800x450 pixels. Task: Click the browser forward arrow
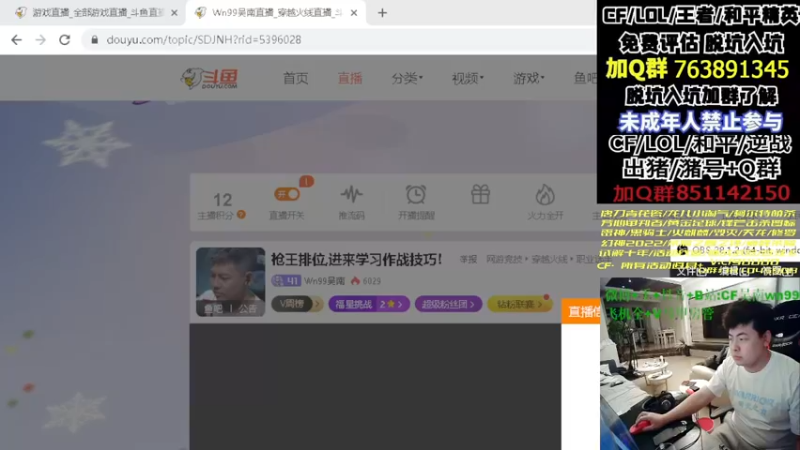tap(40, 40)
